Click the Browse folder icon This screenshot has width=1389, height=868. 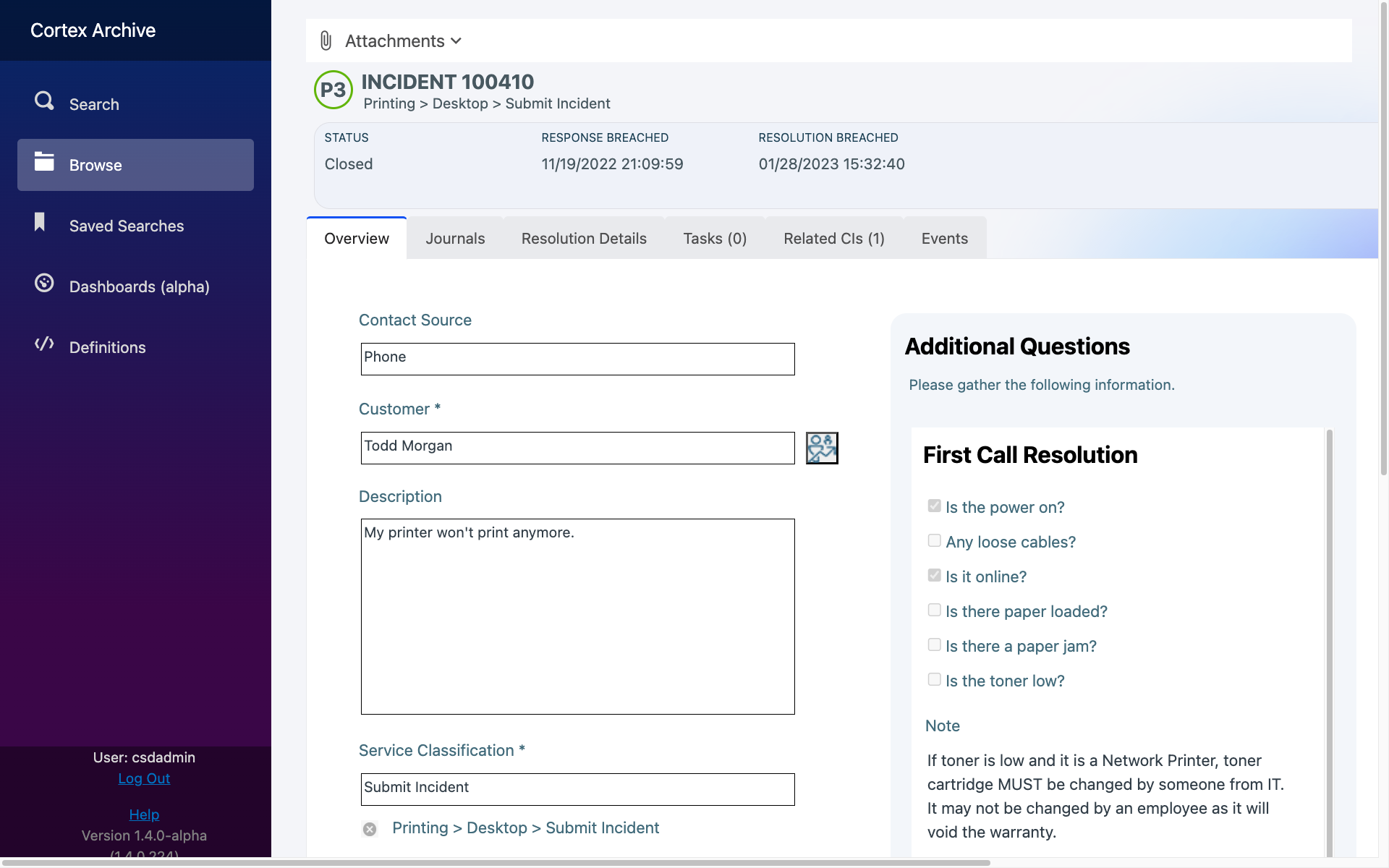(x=44, y=163)
